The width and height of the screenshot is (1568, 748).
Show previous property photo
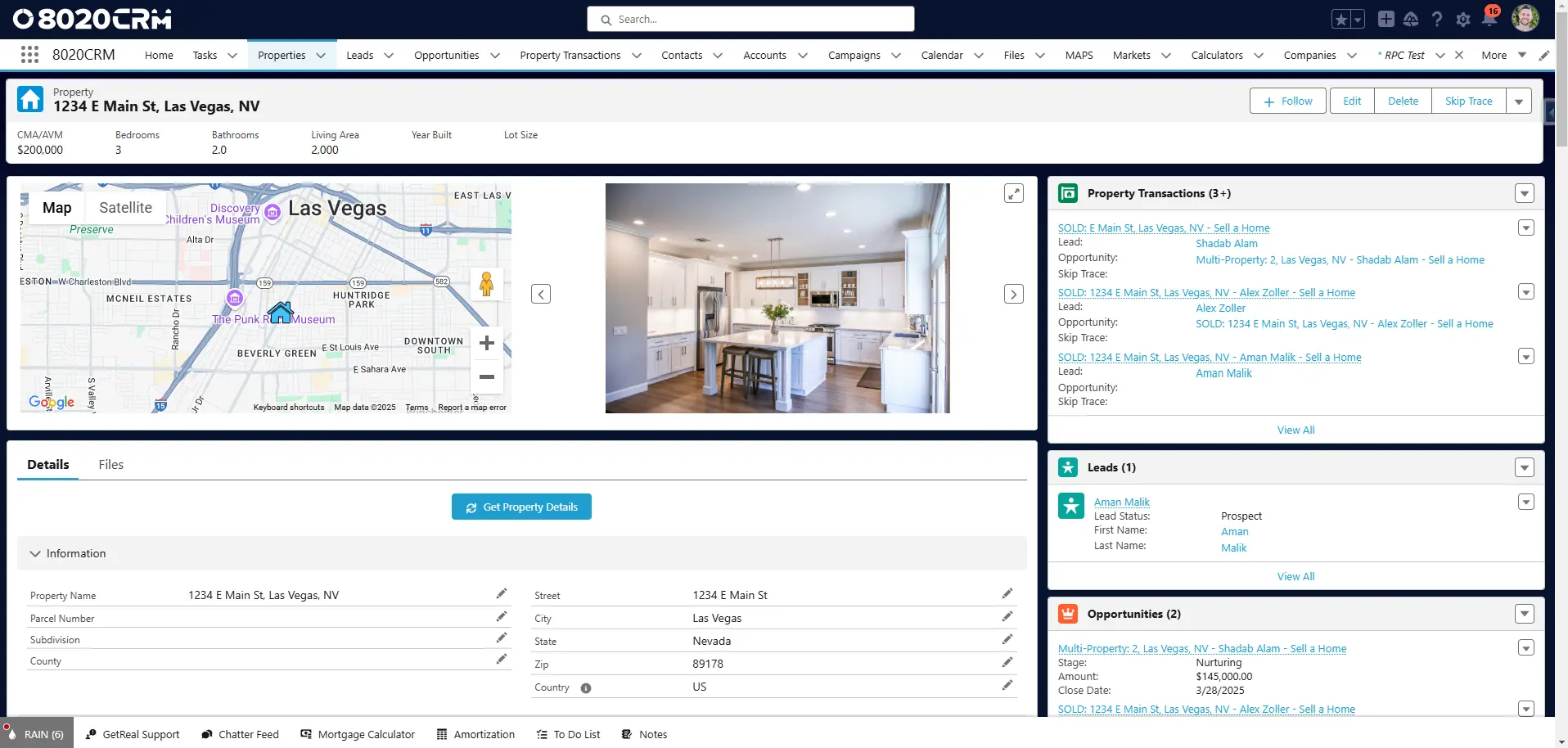tap(541, 294)
